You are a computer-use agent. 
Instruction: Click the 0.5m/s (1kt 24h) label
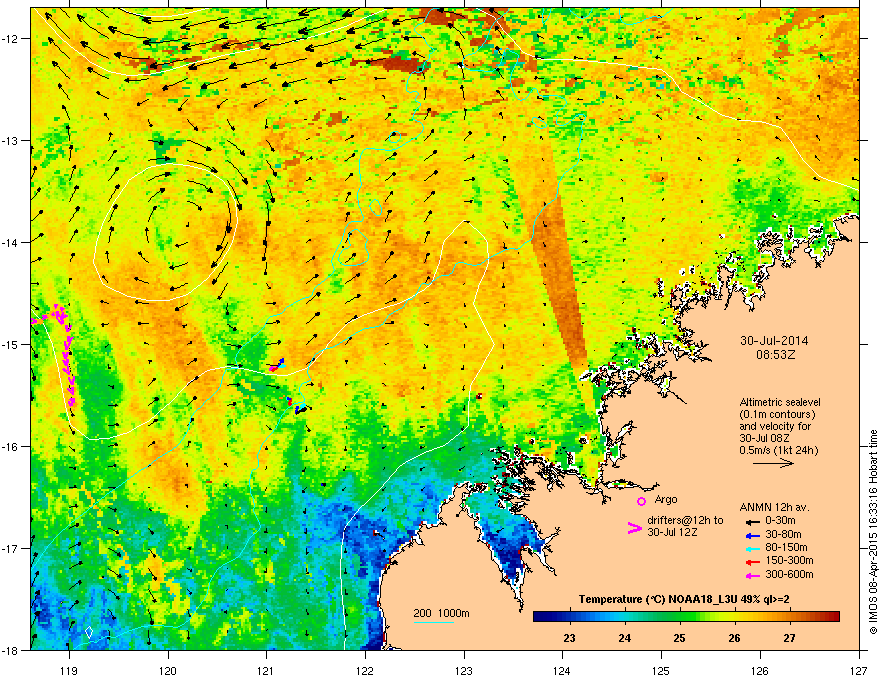coord(778,450)
